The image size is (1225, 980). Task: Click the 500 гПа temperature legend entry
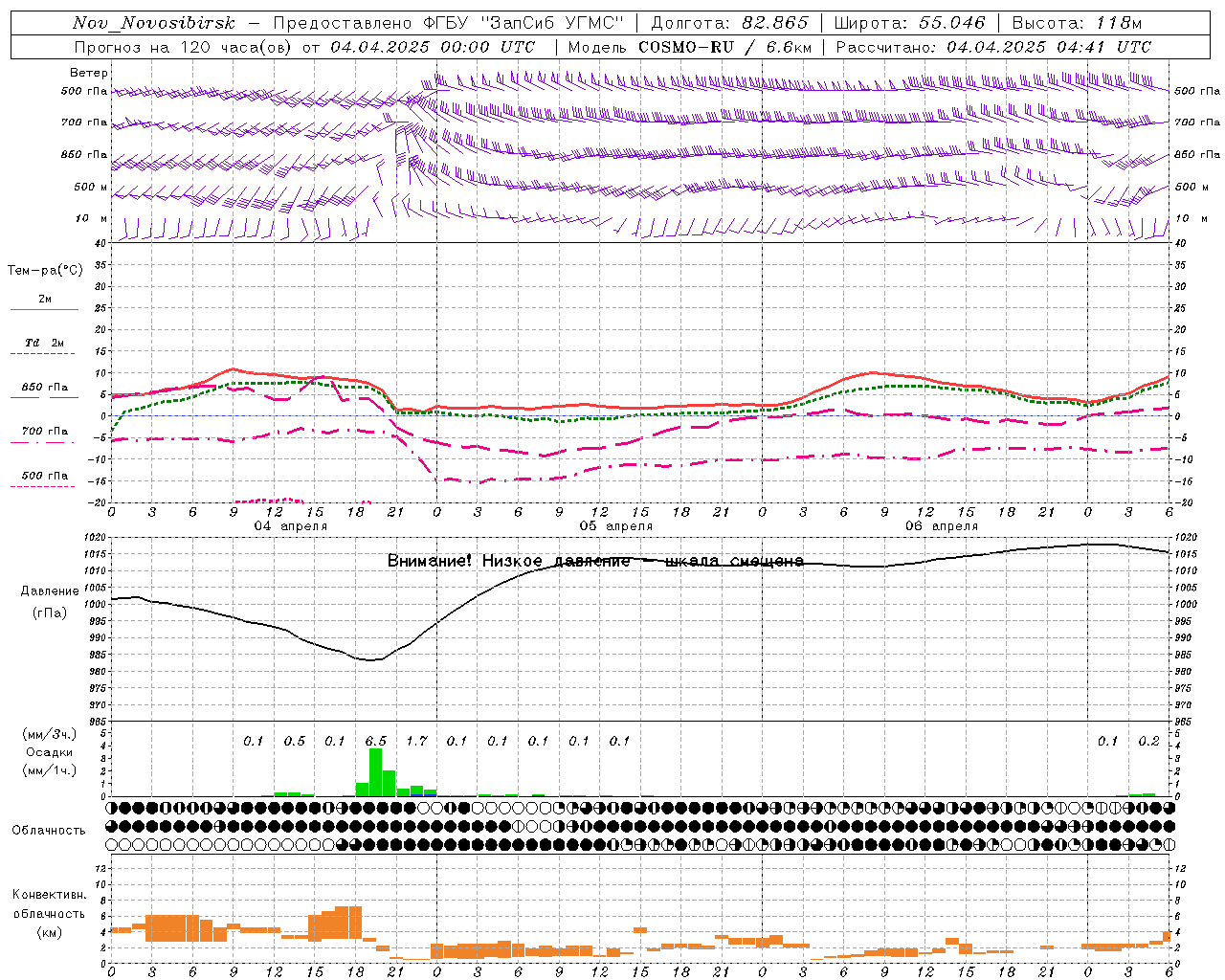45,476
